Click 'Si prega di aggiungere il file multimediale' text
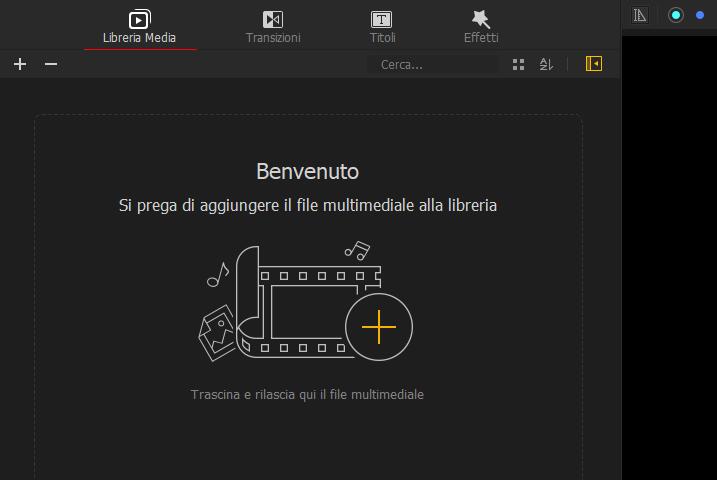This screenshot has width=717, height=480. point(267,205)
